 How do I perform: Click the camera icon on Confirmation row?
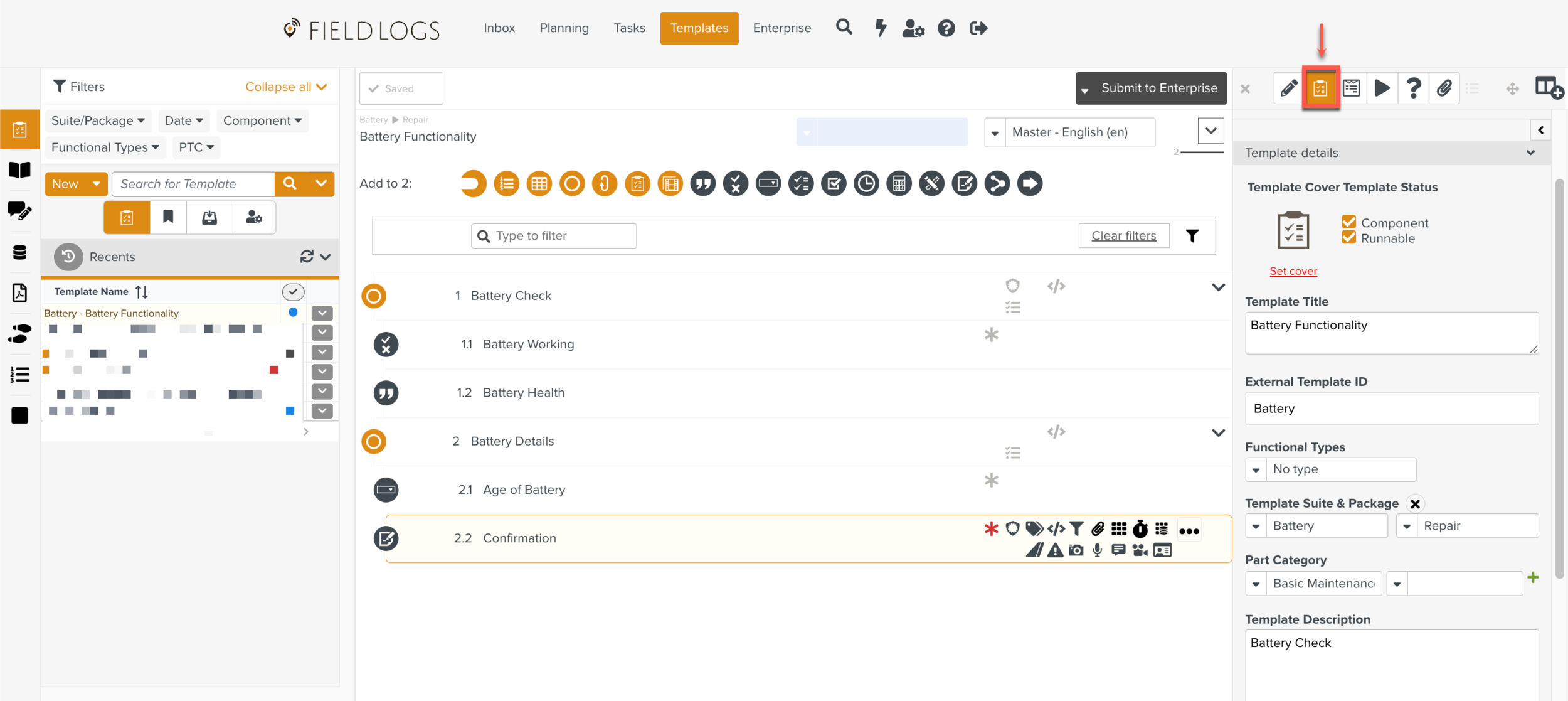coord(1076,550)
